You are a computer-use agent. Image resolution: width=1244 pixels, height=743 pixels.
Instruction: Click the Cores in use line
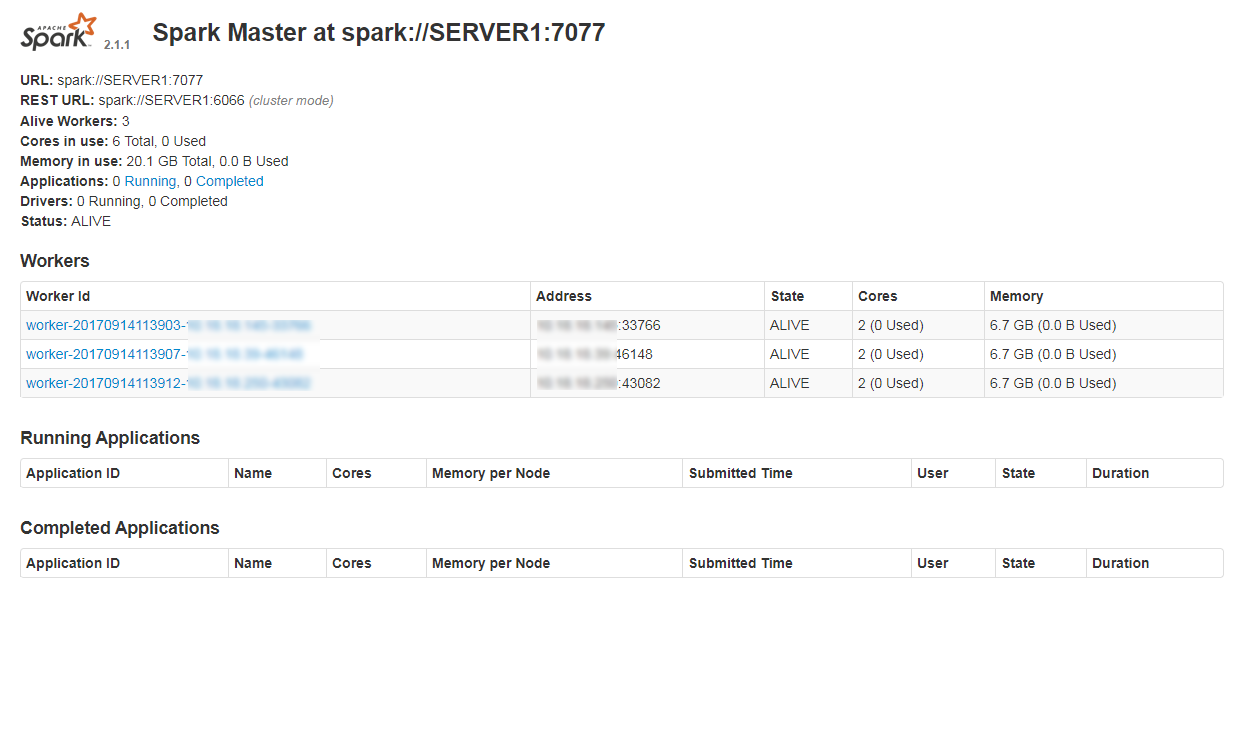coord(113,141)
